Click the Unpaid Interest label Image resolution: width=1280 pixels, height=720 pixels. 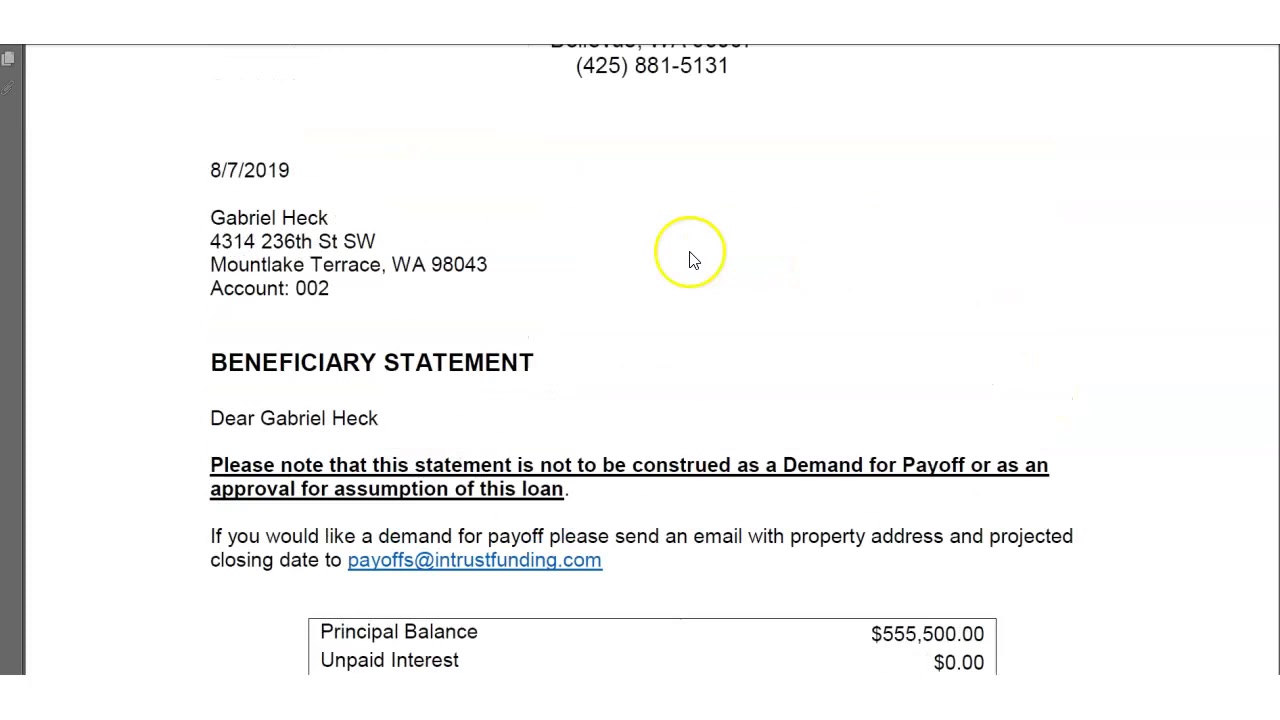(389, 660)
